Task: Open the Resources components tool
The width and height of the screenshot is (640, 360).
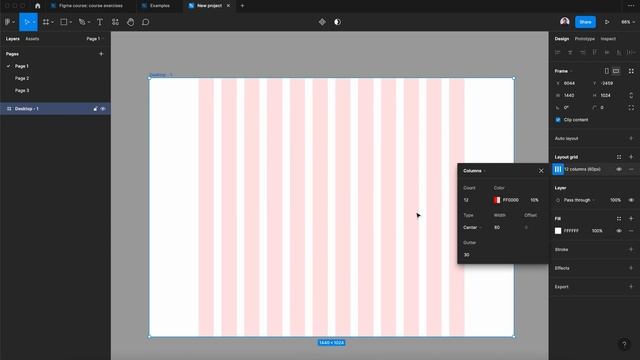Action: (116, 22)
